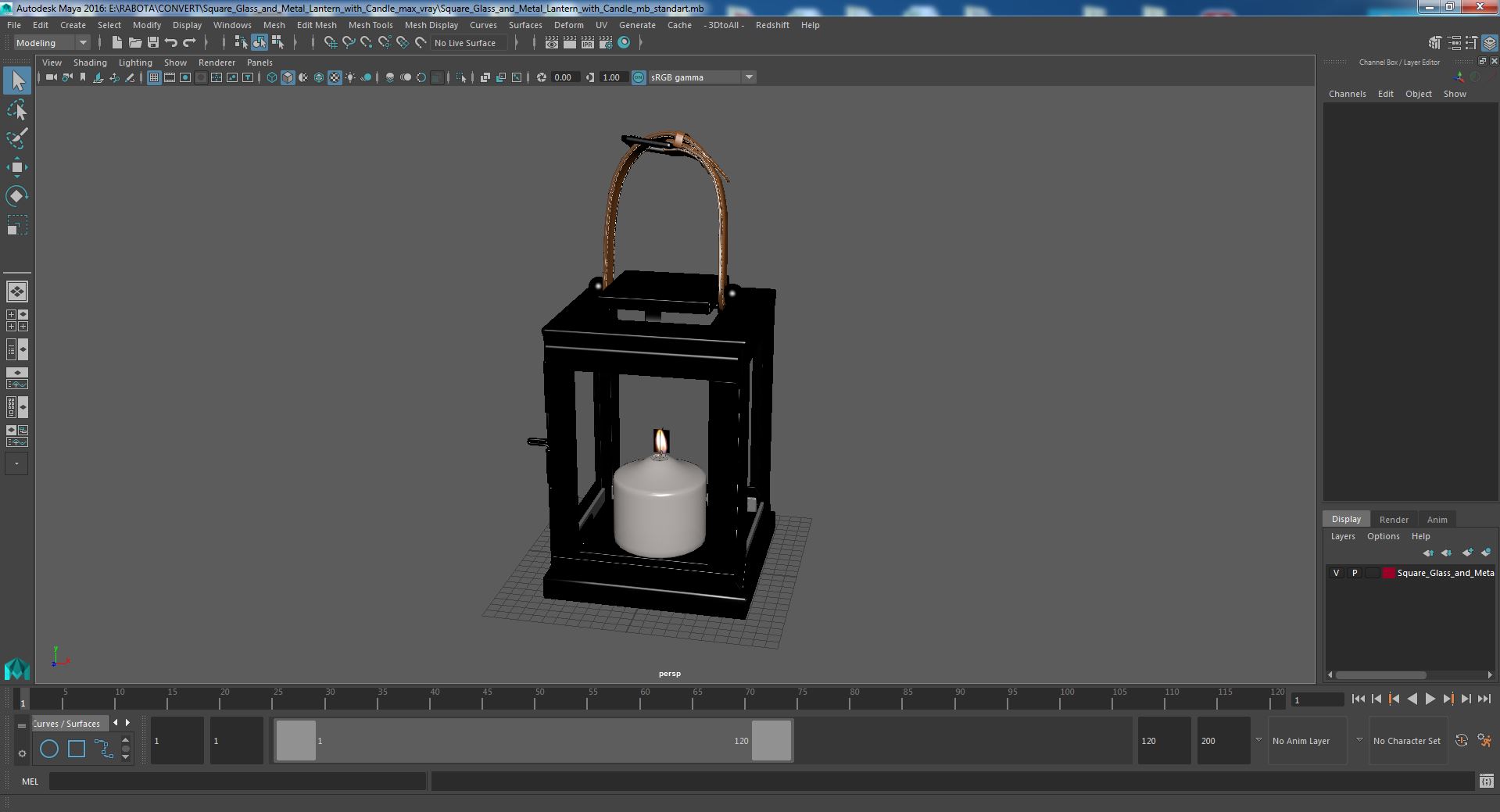Enable snap to curves
Viewport: 1500px width, 812px height.
point(348,43)
